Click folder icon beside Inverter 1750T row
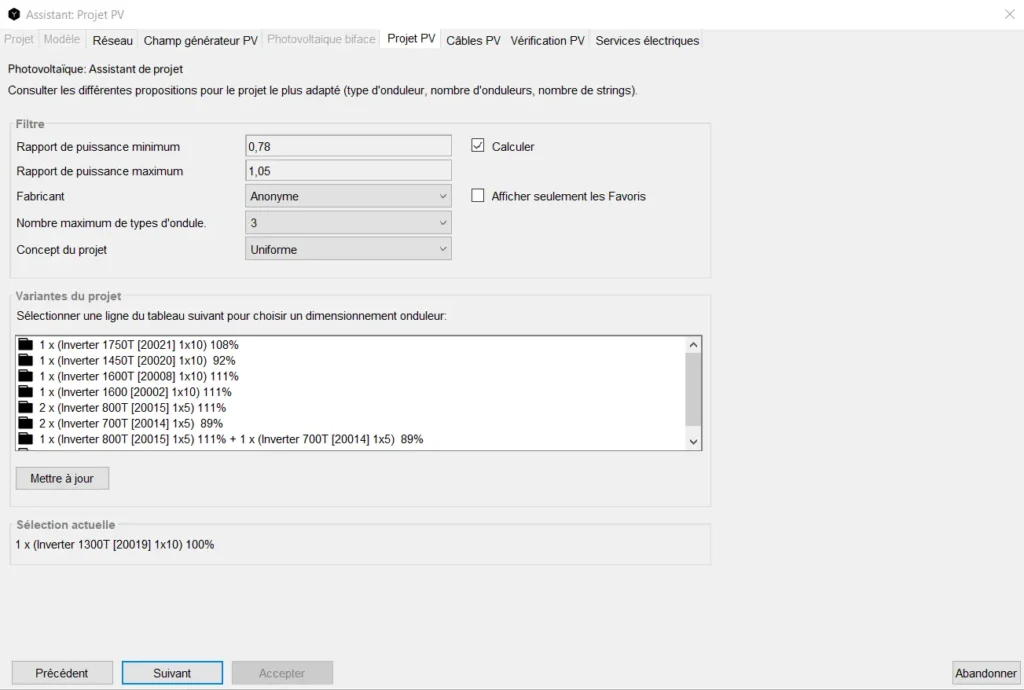Viewport: 1024px width, 690px height. coord(26,345)
